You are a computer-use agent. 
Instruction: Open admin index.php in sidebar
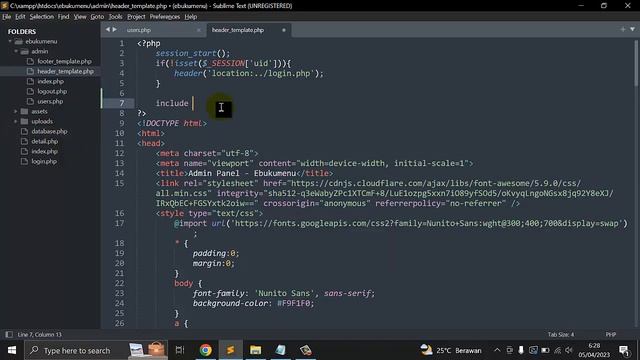tap(51, 81)
